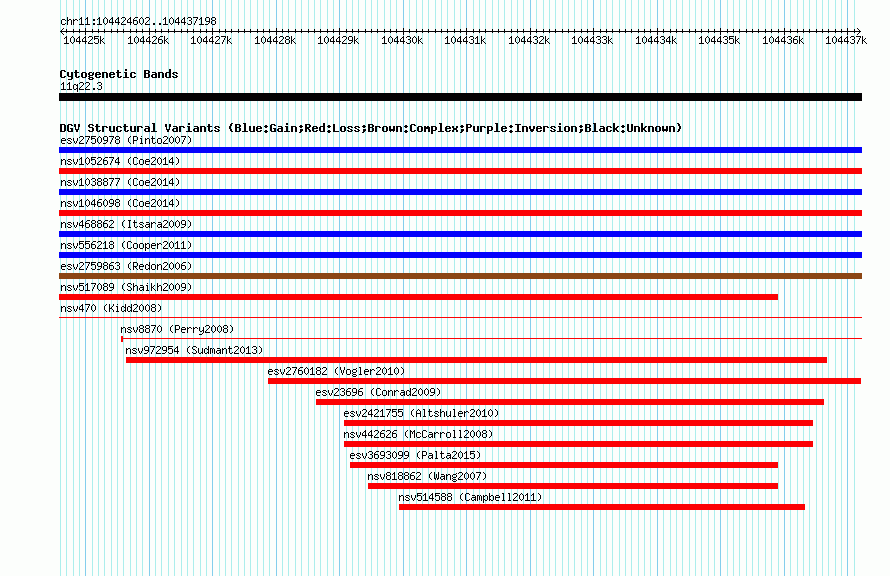Viewport: 890px width, 576px height.
Task: Click the nsv556218 (Cooper2011) blue bar
Action: pos(460,255)
